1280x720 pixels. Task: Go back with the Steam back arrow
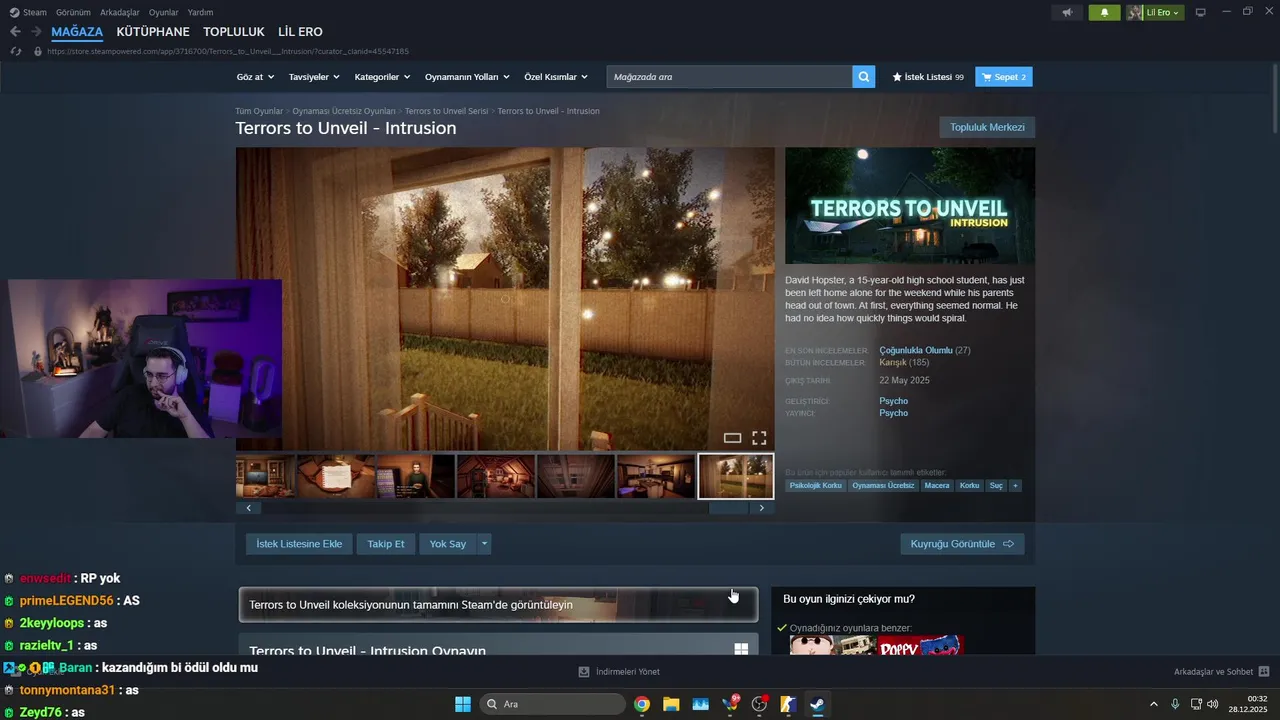pyautogui.click(x=15, y=32)
